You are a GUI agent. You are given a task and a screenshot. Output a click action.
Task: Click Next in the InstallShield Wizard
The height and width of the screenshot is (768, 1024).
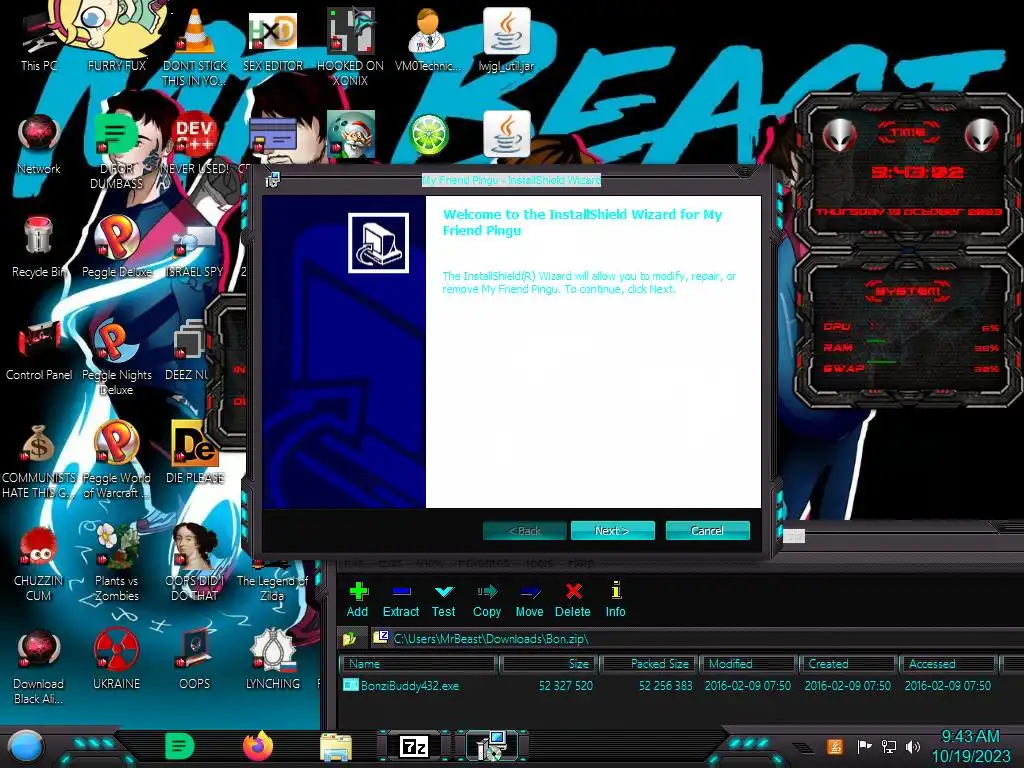pos(613,531)
